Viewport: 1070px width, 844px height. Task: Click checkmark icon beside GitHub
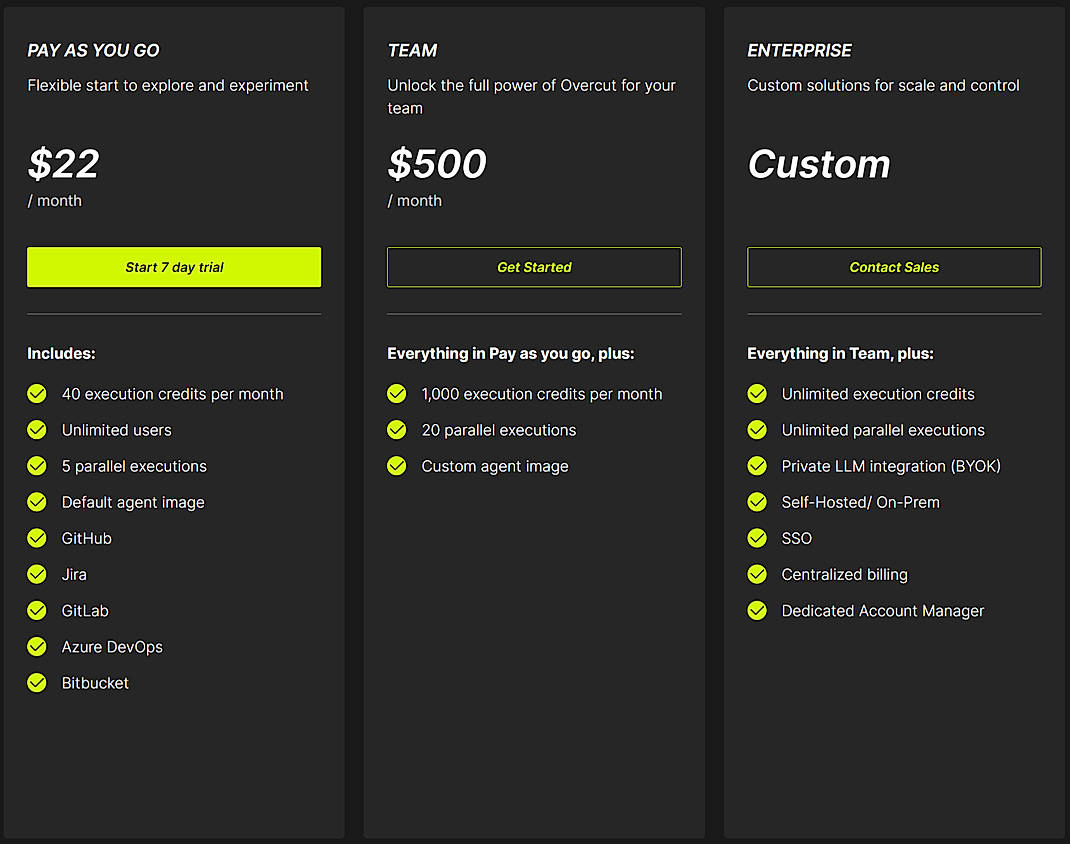(37, 538)
